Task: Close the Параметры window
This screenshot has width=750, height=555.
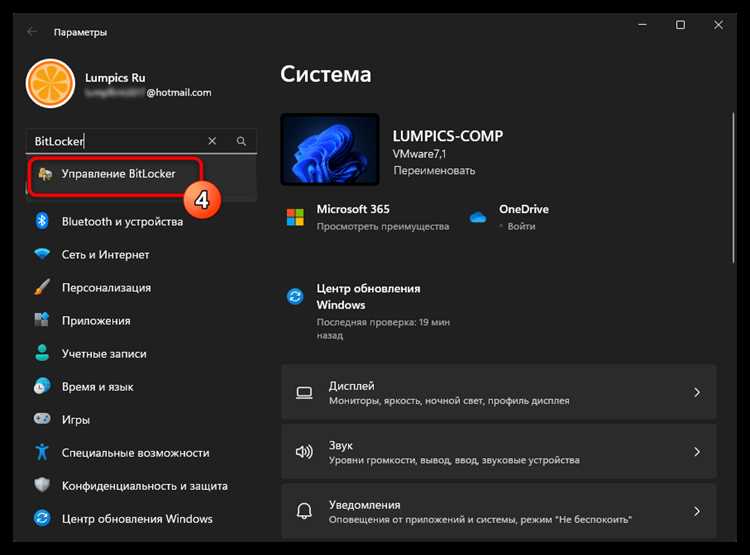Action: point(718,24)
